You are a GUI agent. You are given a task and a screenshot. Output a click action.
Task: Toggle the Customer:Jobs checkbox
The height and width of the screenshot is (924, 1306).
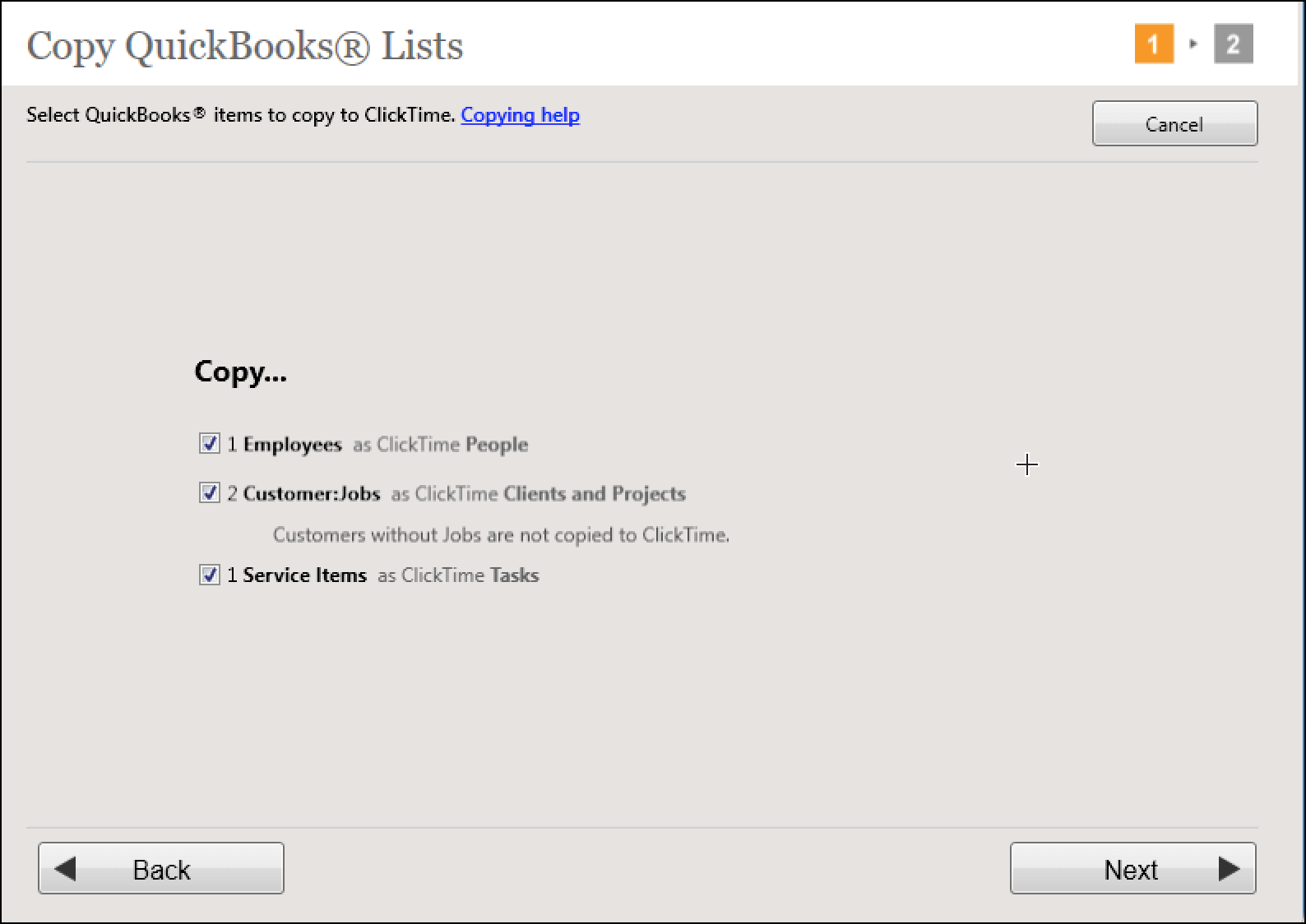coord(210,493)
